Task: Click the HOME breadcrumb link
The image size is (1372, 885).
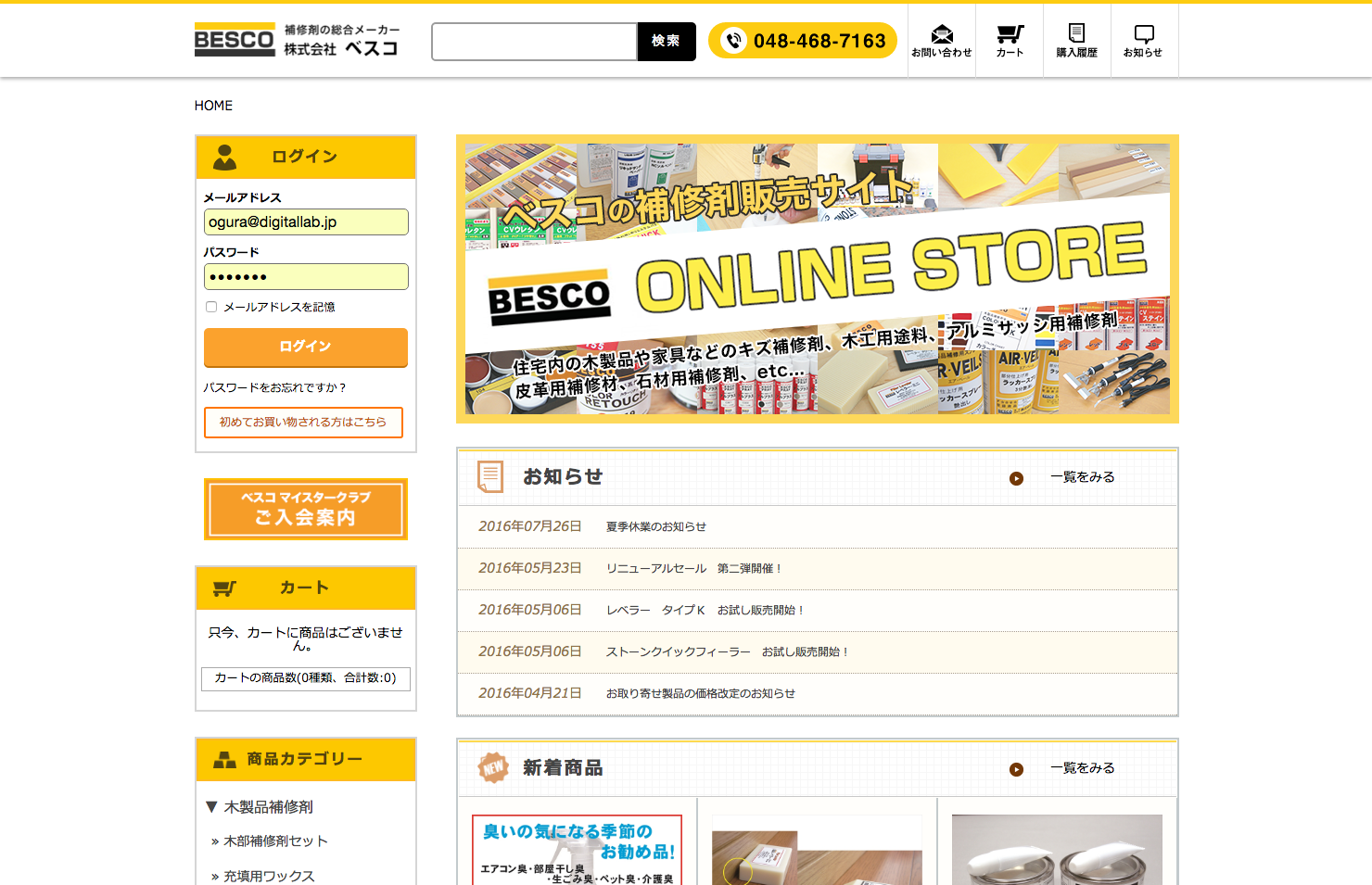Action: coord(213,106)
